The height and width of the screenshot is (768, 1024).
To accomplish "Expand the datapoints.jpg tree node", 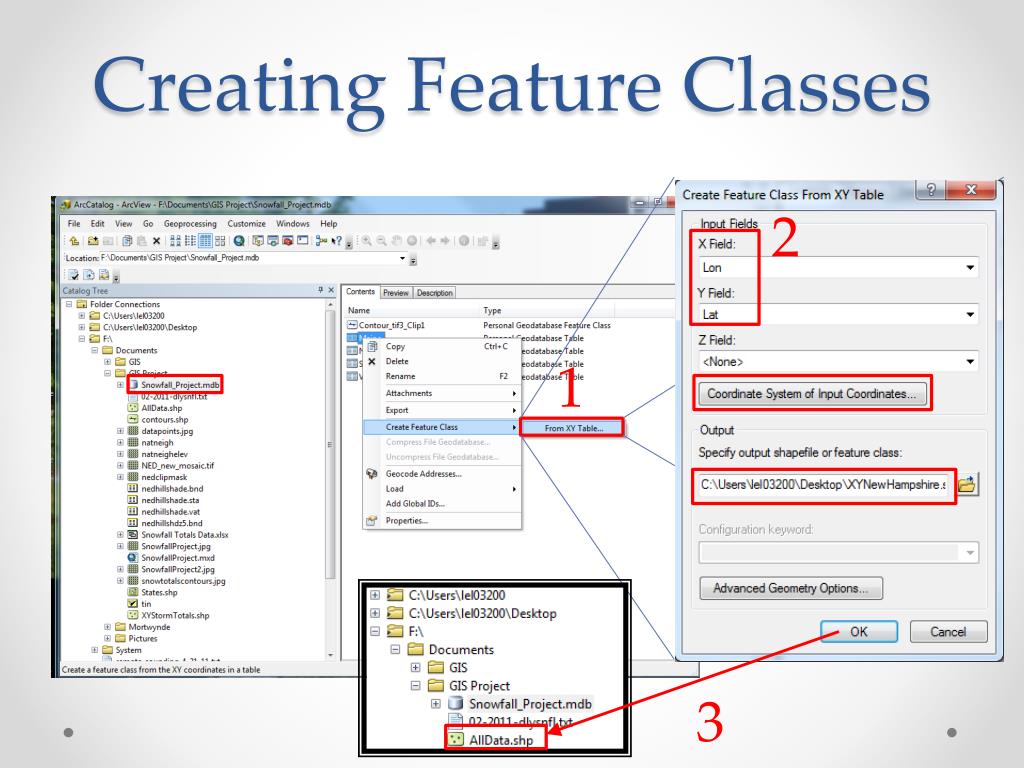I will pos(120,431).
